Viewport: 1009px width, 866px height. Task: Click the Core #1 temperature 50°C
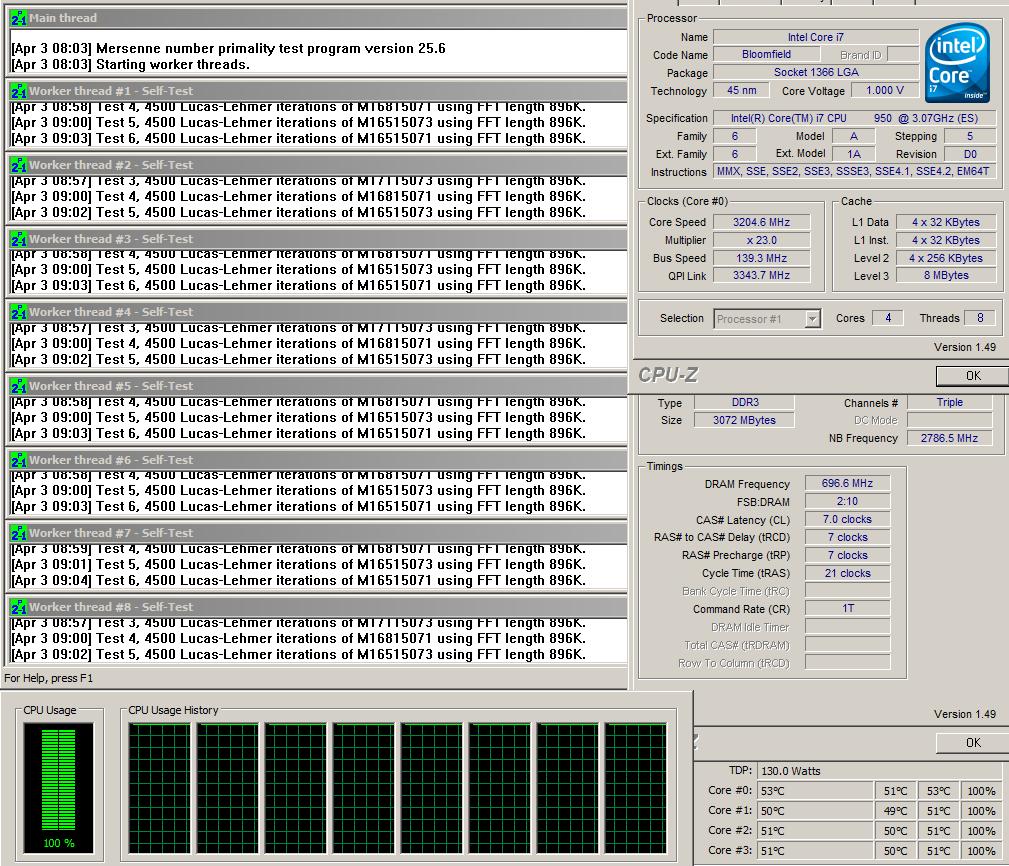point(815,811)
